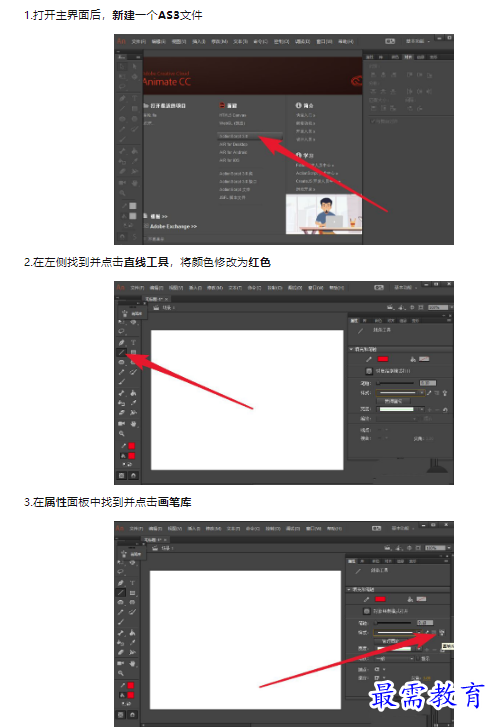Toggle stroke hinting checkbox in step 3 properties

(x=419, y=658)
